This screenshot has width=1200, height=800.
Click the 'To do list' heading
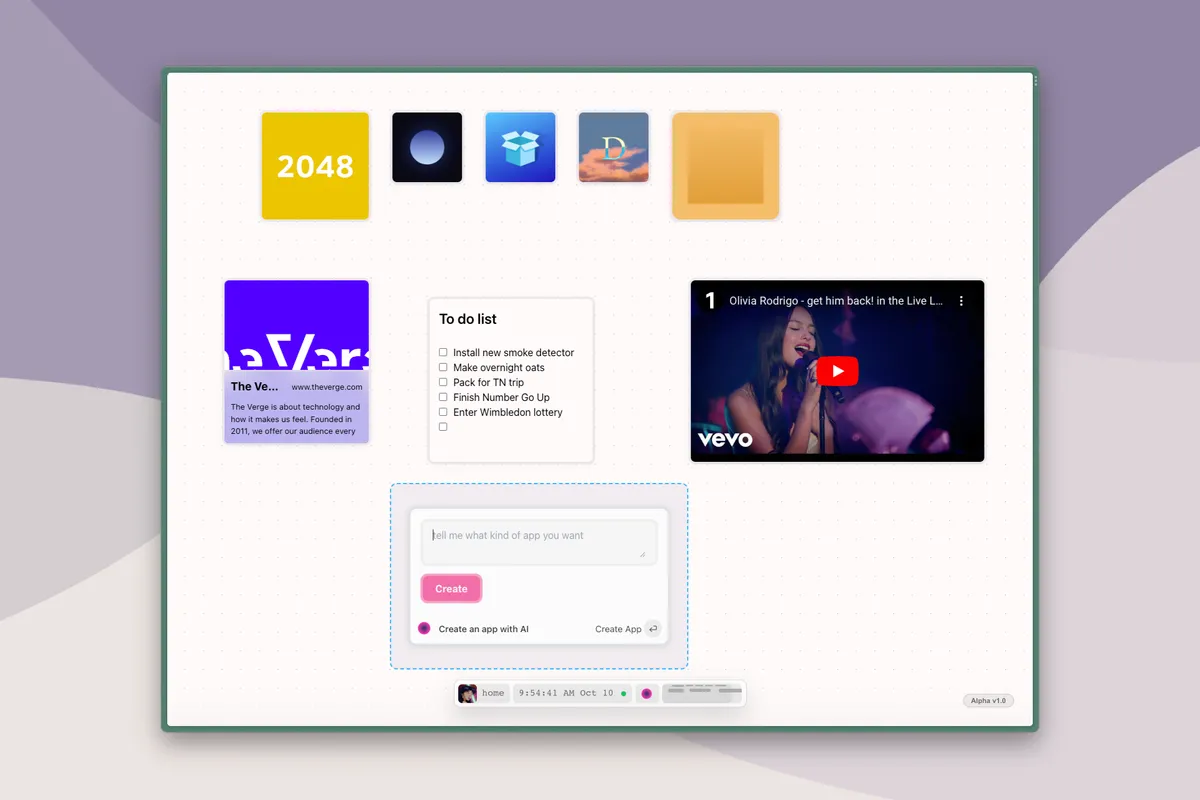click(468, 319)
